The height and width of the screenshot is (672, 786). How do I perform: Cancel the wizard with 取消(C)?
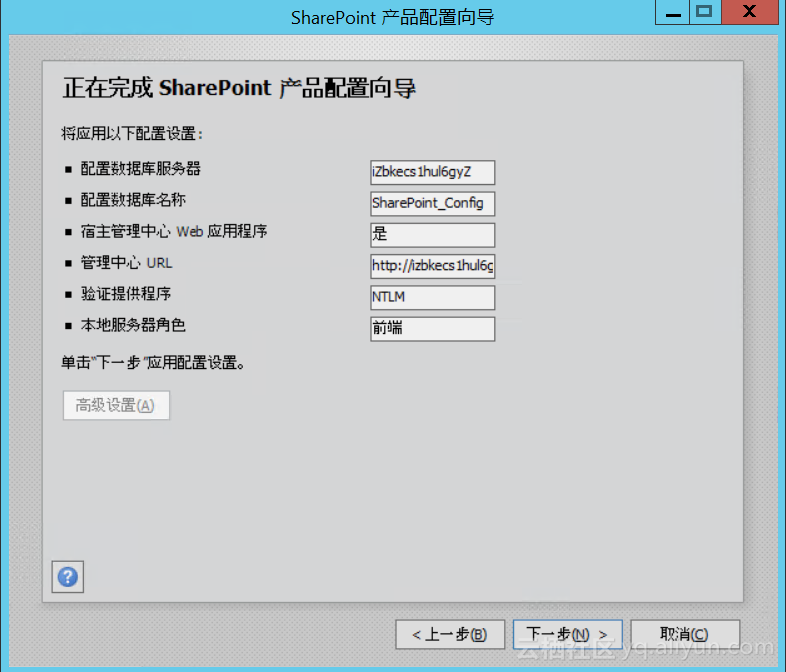click(x=685, y=634)
